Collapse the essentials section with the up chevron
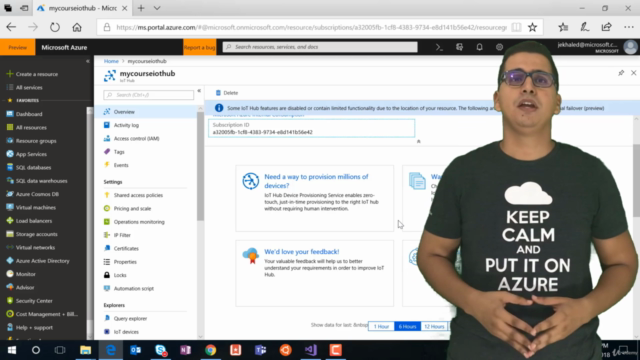Viewport: 640px width, 360px height. 418,141
